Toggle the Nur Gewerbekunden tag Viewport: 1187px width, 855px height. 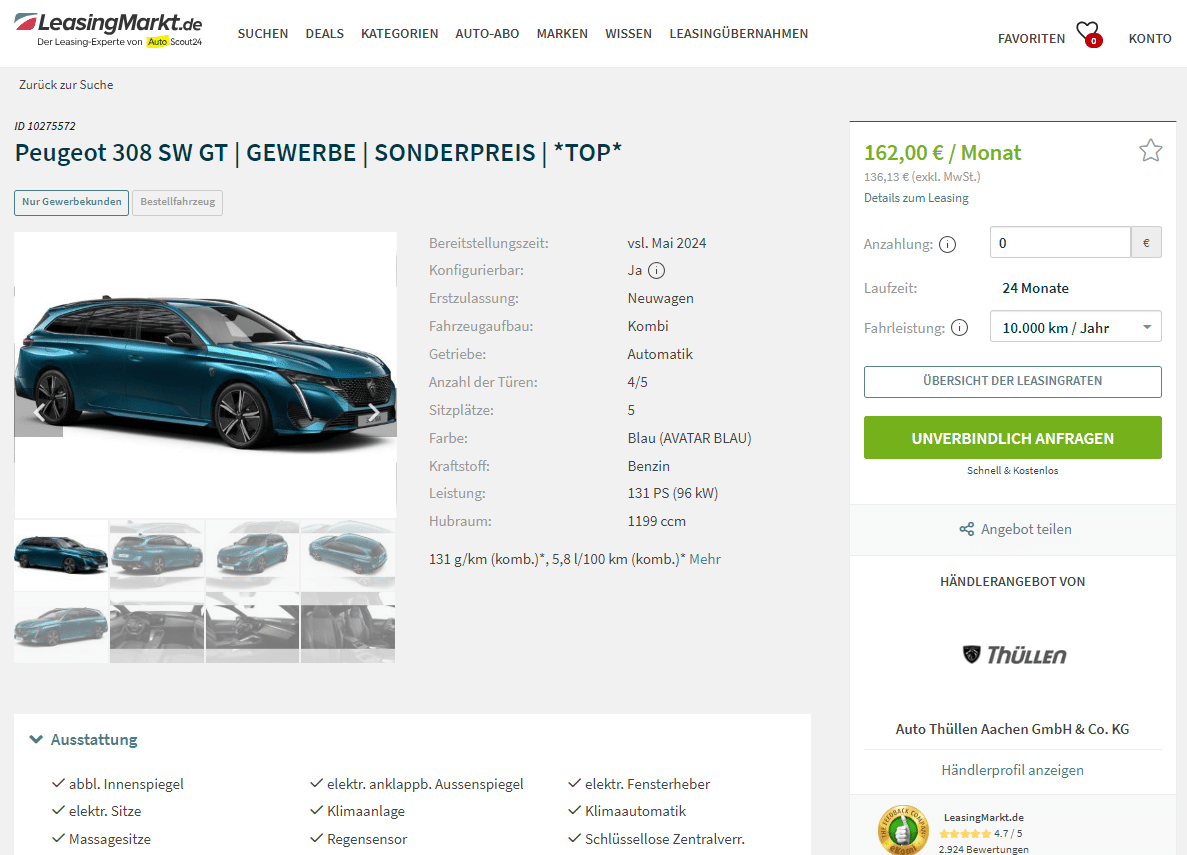72,202
